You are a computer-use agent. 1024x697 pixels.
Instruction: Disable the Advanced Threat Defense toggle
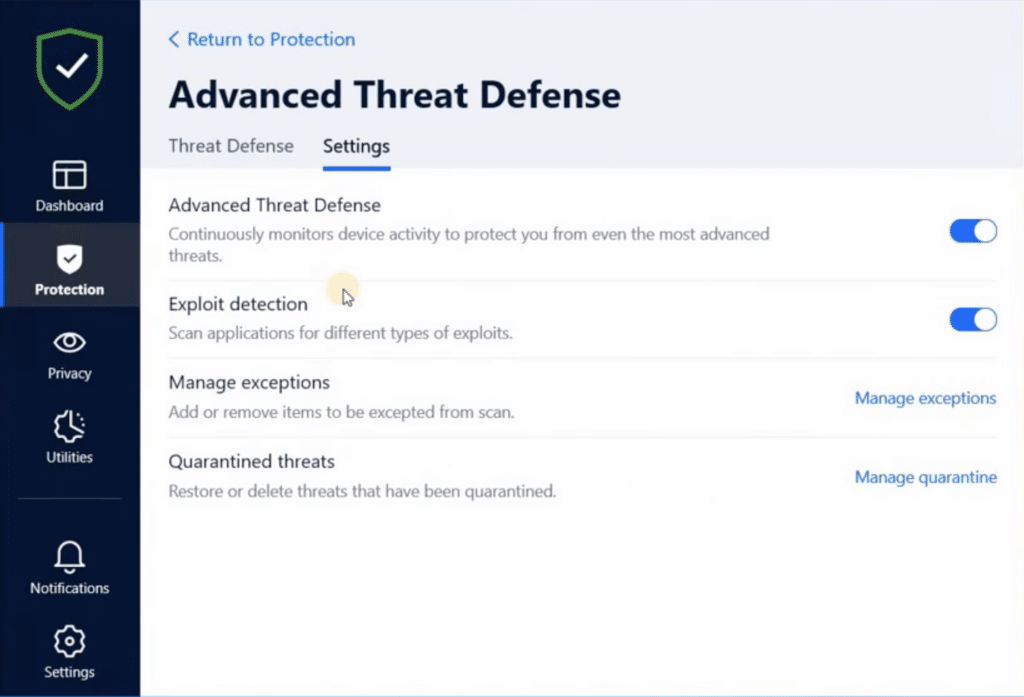(x=972, y=231)
